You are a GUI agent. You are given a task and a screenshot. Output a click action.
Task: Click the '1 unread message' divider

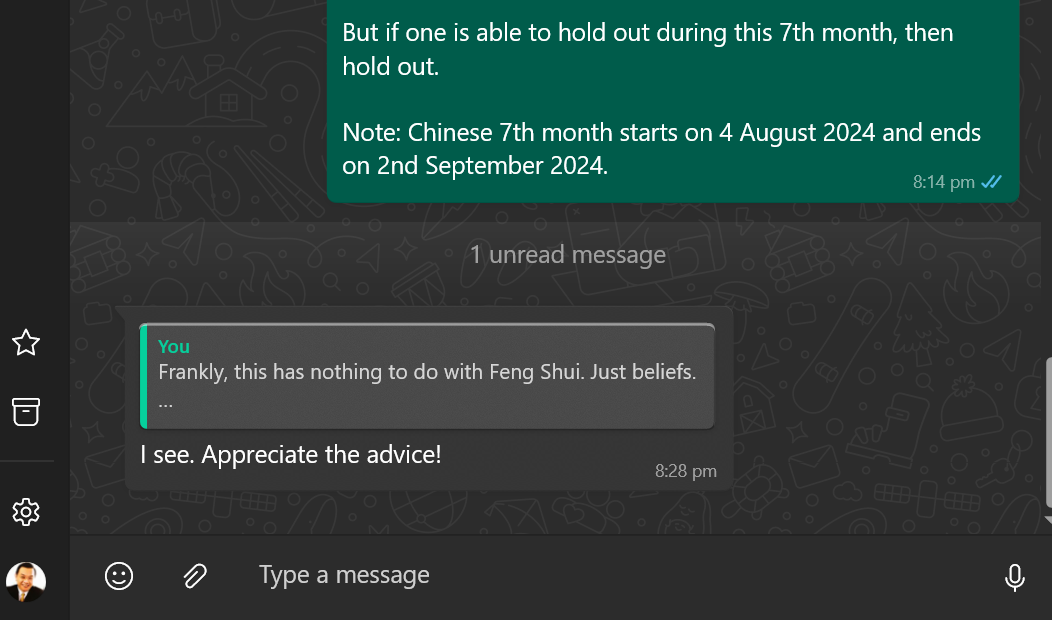tap(567, 255)
